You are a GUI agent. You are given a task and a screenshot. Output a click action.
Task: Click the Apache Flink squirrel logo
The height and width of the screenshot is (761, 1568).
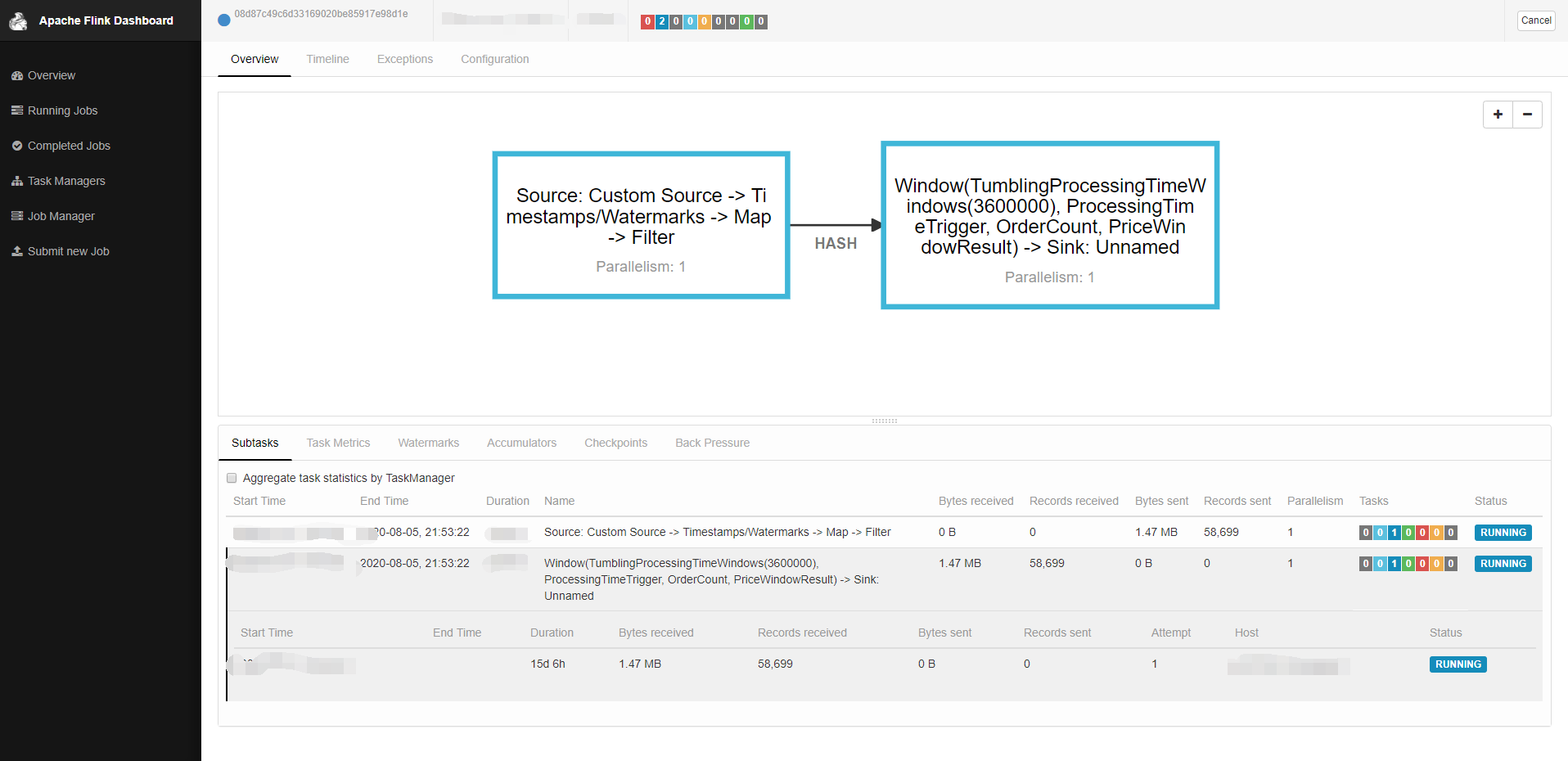(x=18, y=20)
